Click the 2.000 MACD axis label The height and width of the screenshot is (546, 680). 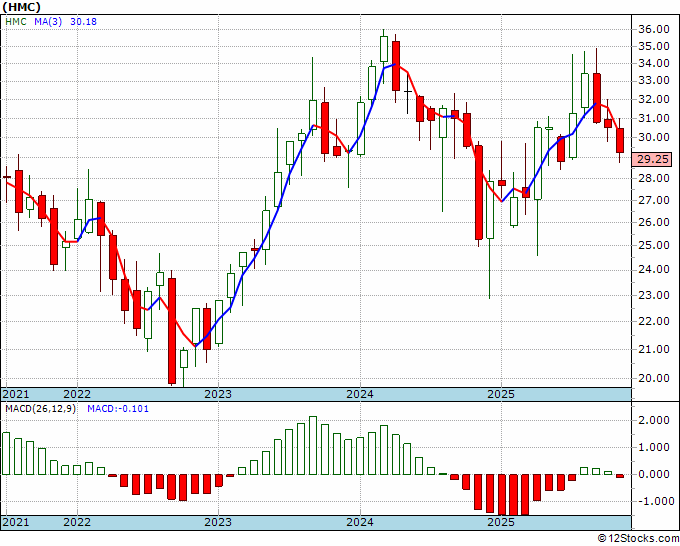tap(656, 420)
